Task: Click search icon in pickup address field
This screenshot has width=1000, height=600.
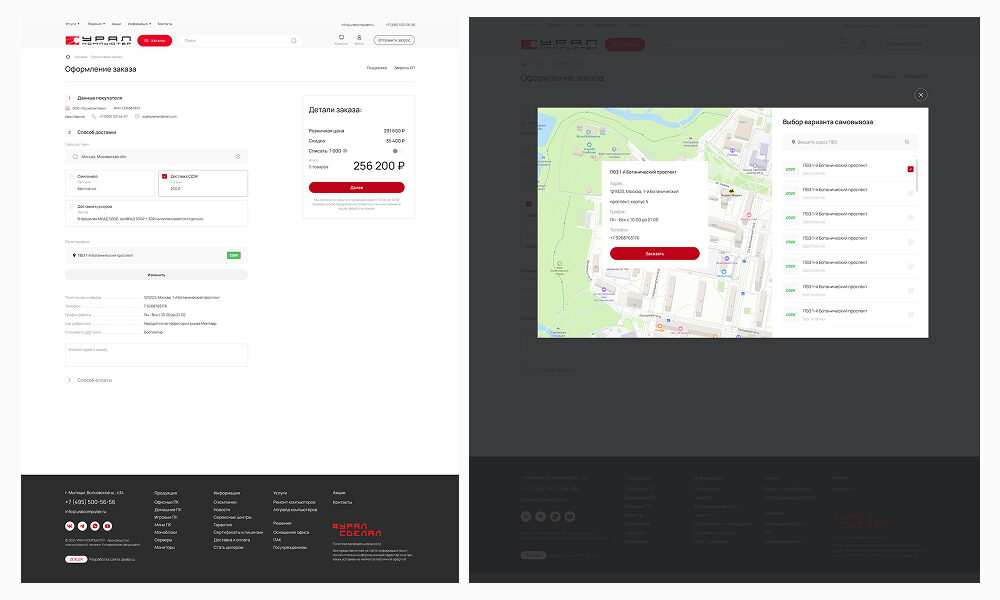Action: point(907,143)
